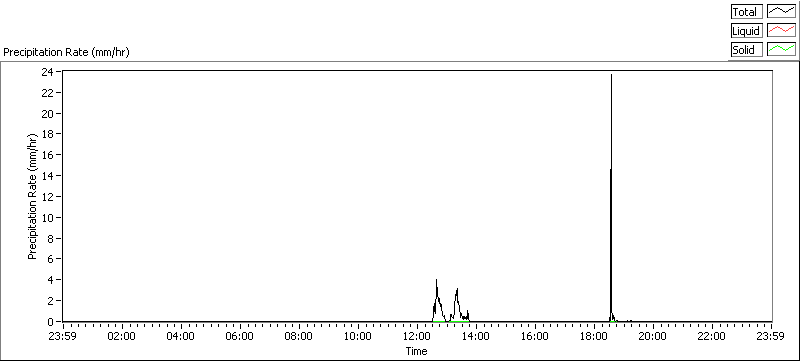Click the y-axis value 18
The height and width of the screenshot is (361, 800).
click(48, 134)
